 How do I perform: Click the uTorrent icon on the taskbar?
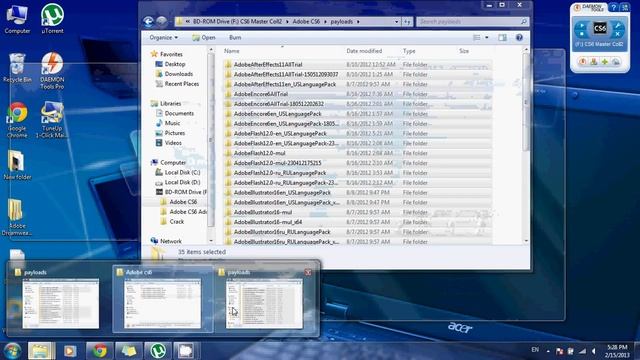click(158, 351)
